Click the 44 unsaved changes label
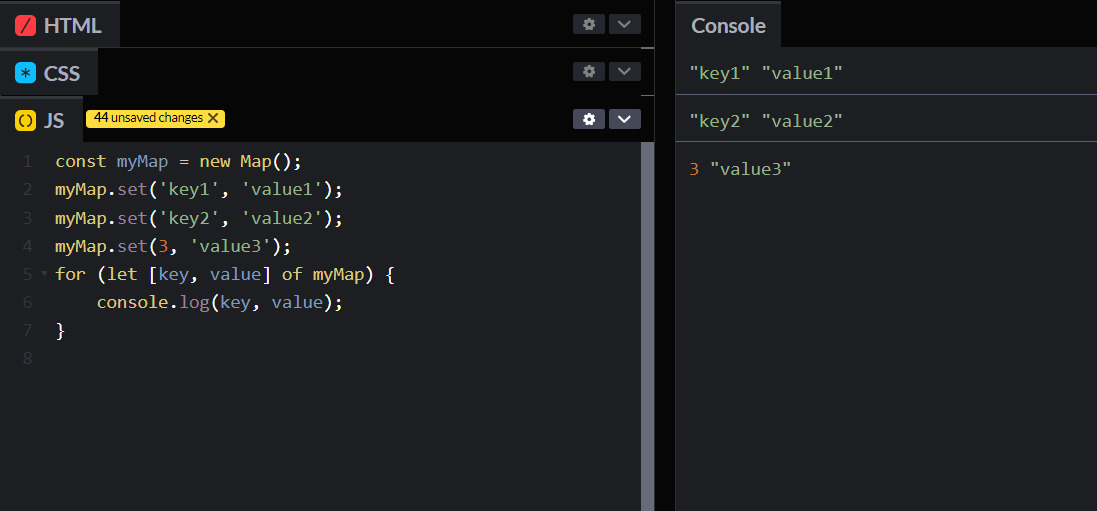 pos(148,118)
